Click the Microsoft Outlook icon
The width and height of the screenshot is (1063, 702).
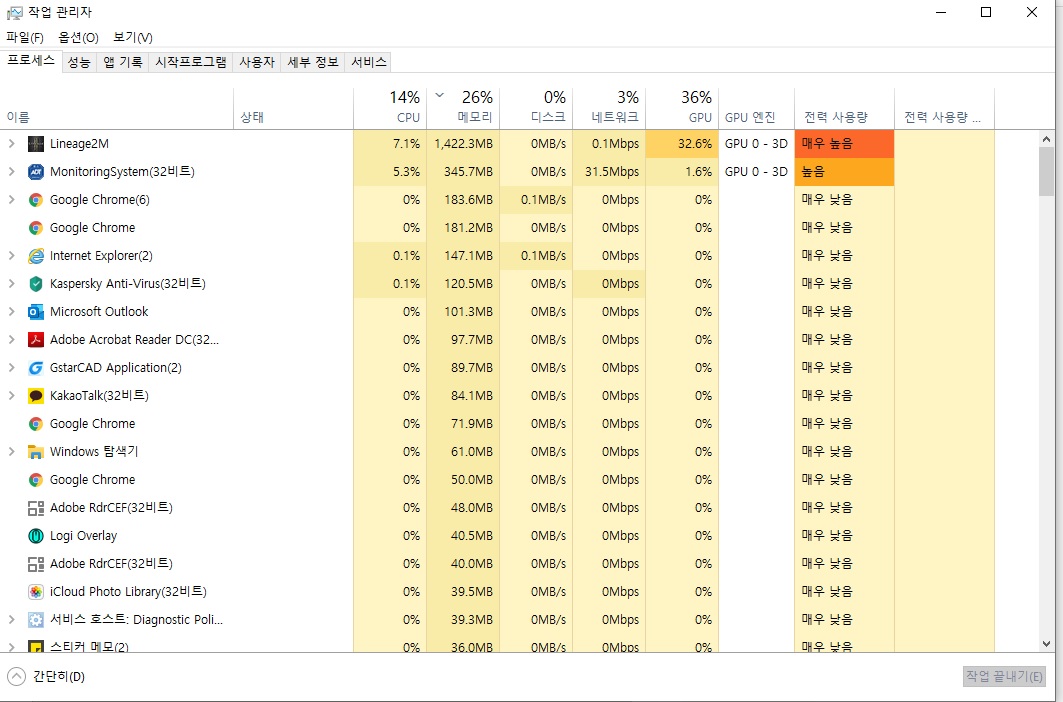click(36, 312)
